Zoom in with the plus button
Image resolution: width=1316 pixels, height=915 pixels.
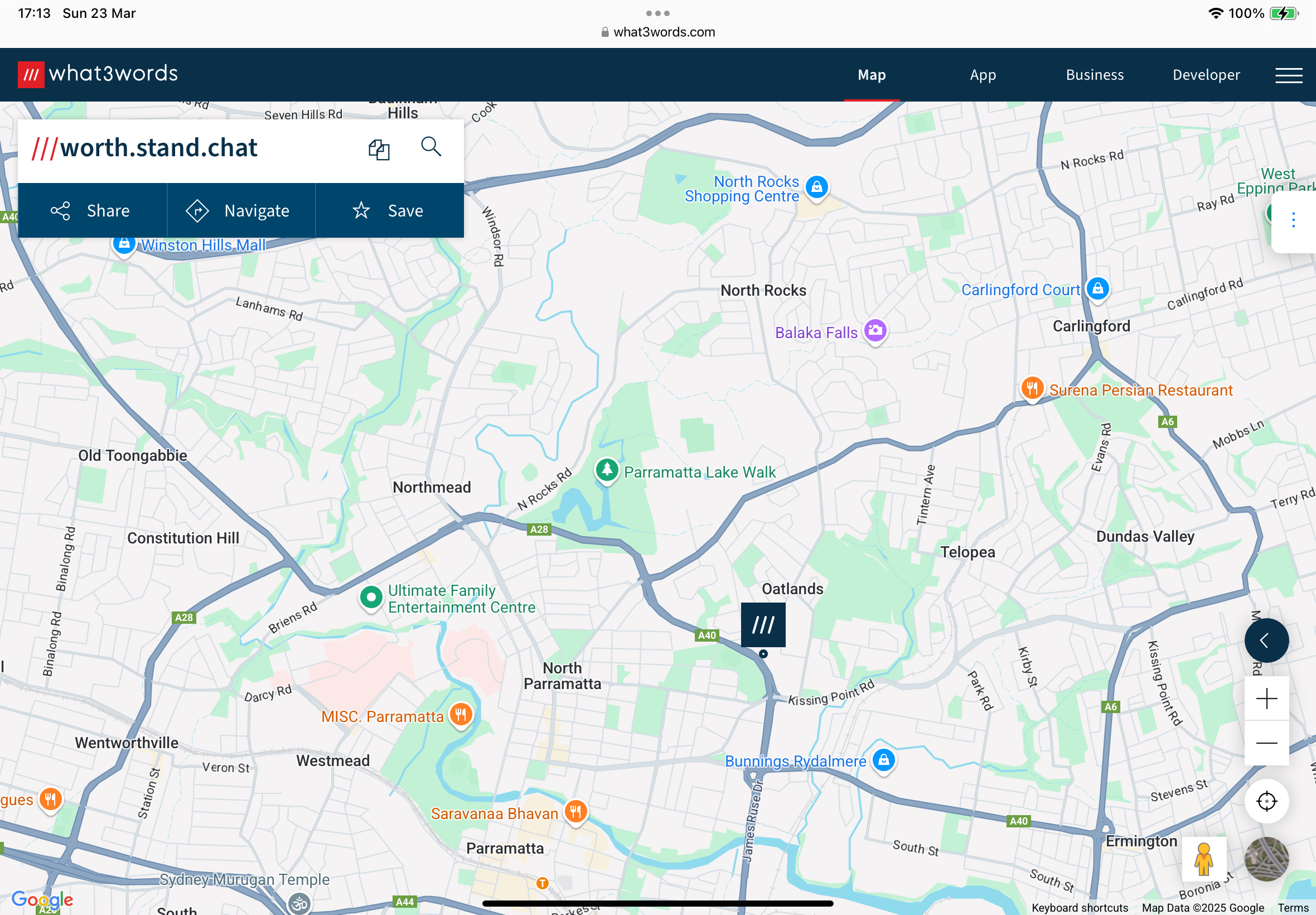coord(1266,699)
